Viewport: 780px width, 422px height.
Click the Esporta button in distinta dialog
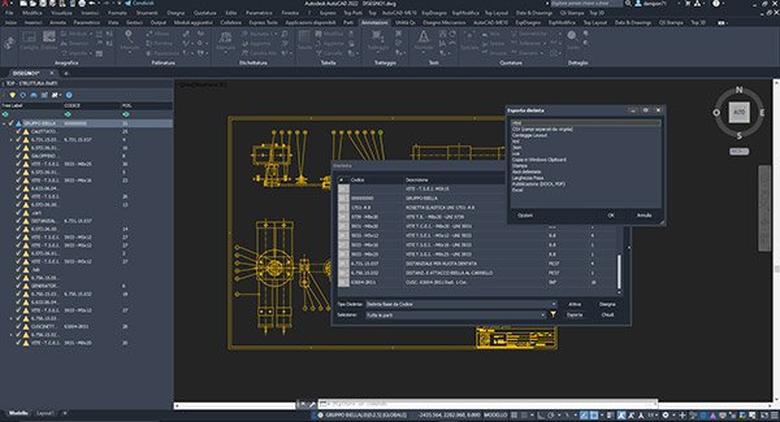(575, 314)
